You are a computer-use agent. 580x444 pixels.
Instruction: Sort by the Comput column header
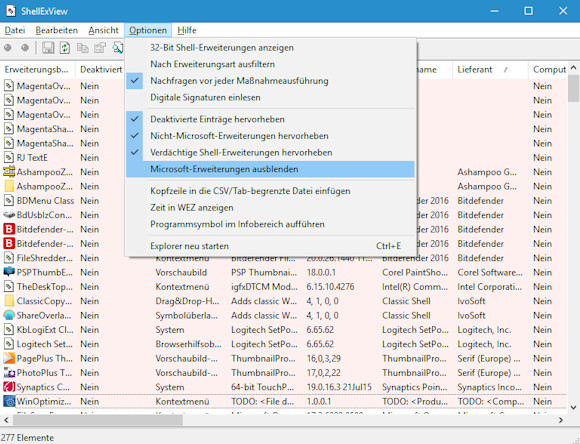(548, 70)
